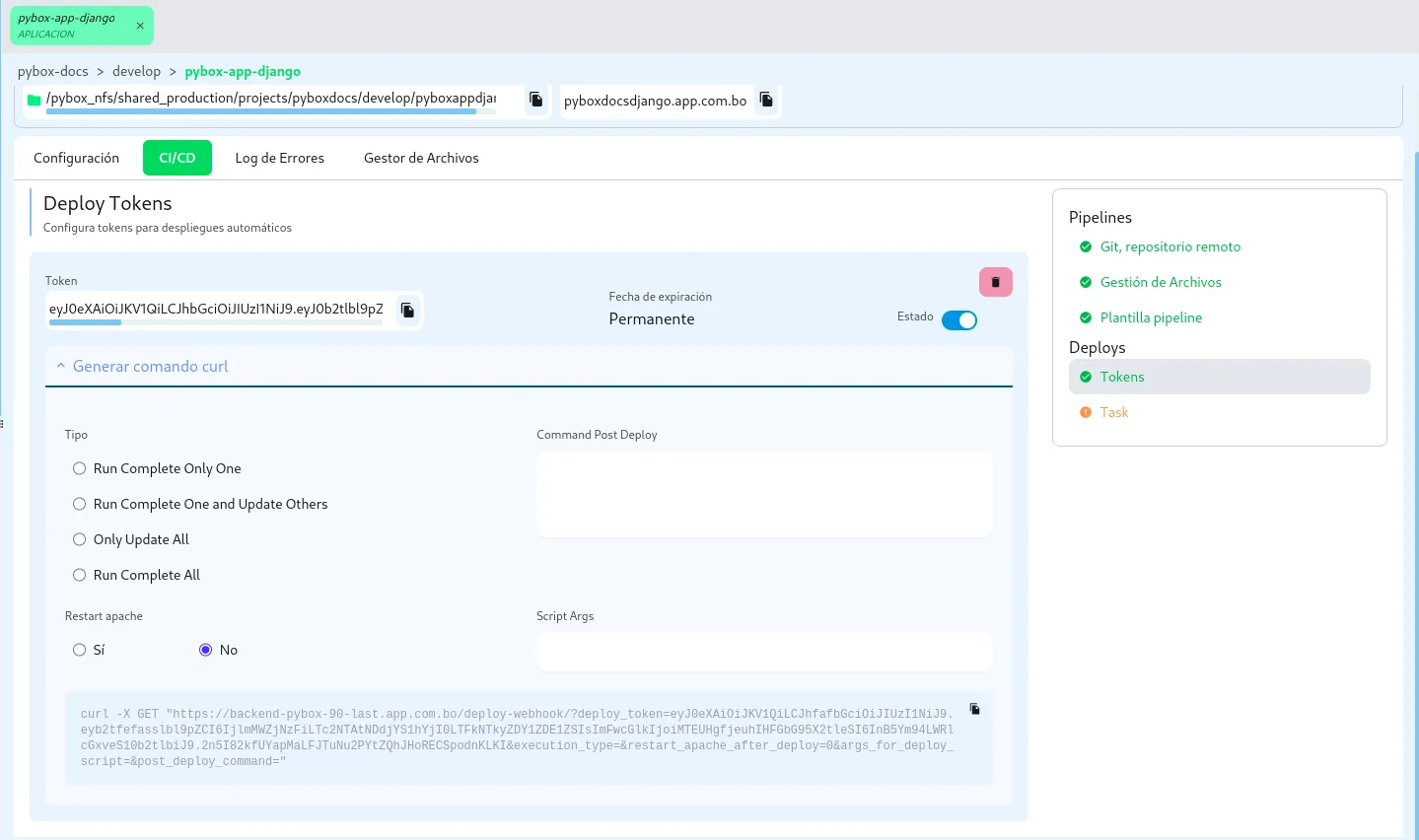Set Restart apache to No
Screen dimensions: 1419x840
click(x=206, y=650)
